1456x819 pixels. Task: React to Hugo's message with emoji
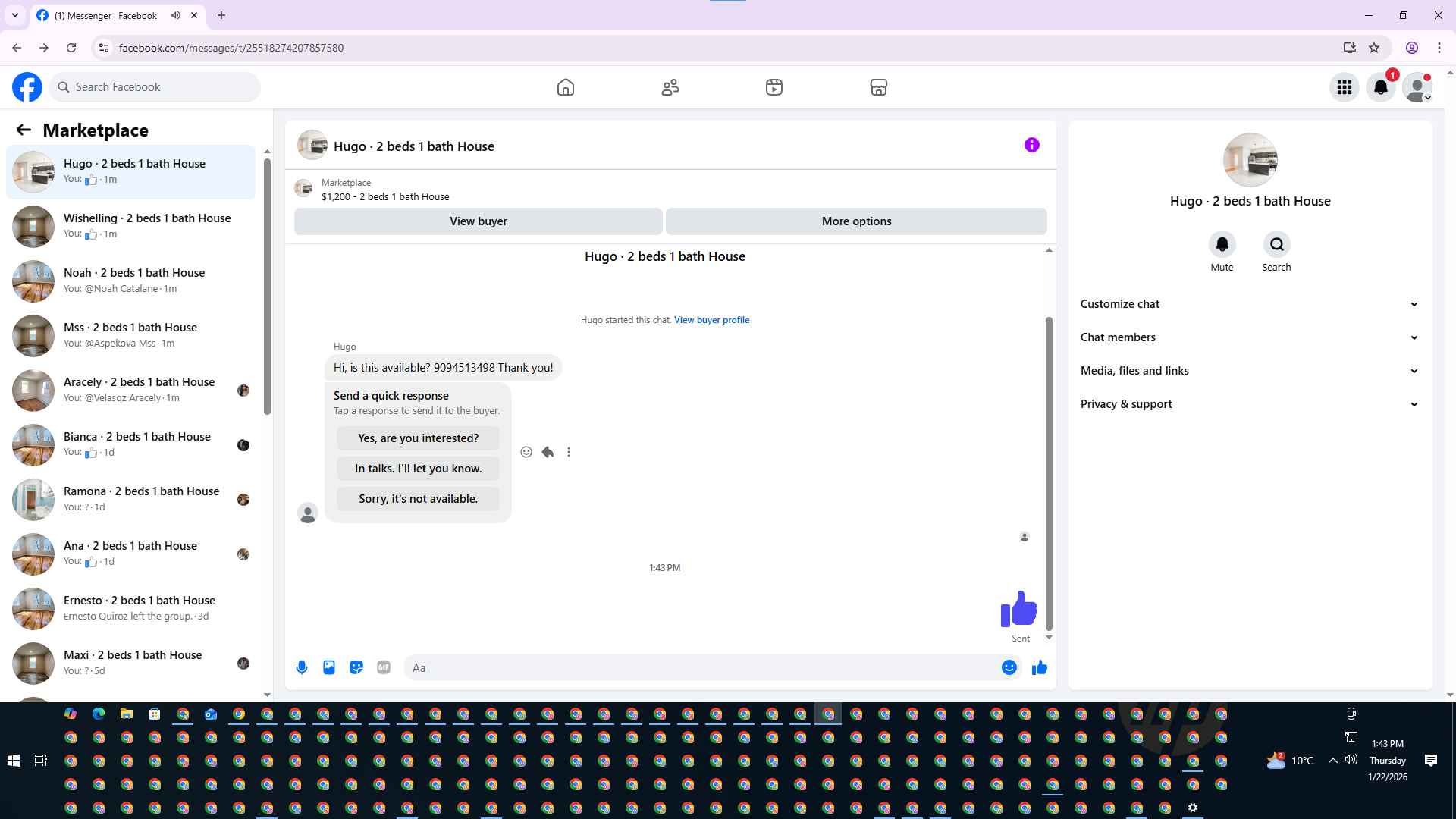click(x=526, y=452)
